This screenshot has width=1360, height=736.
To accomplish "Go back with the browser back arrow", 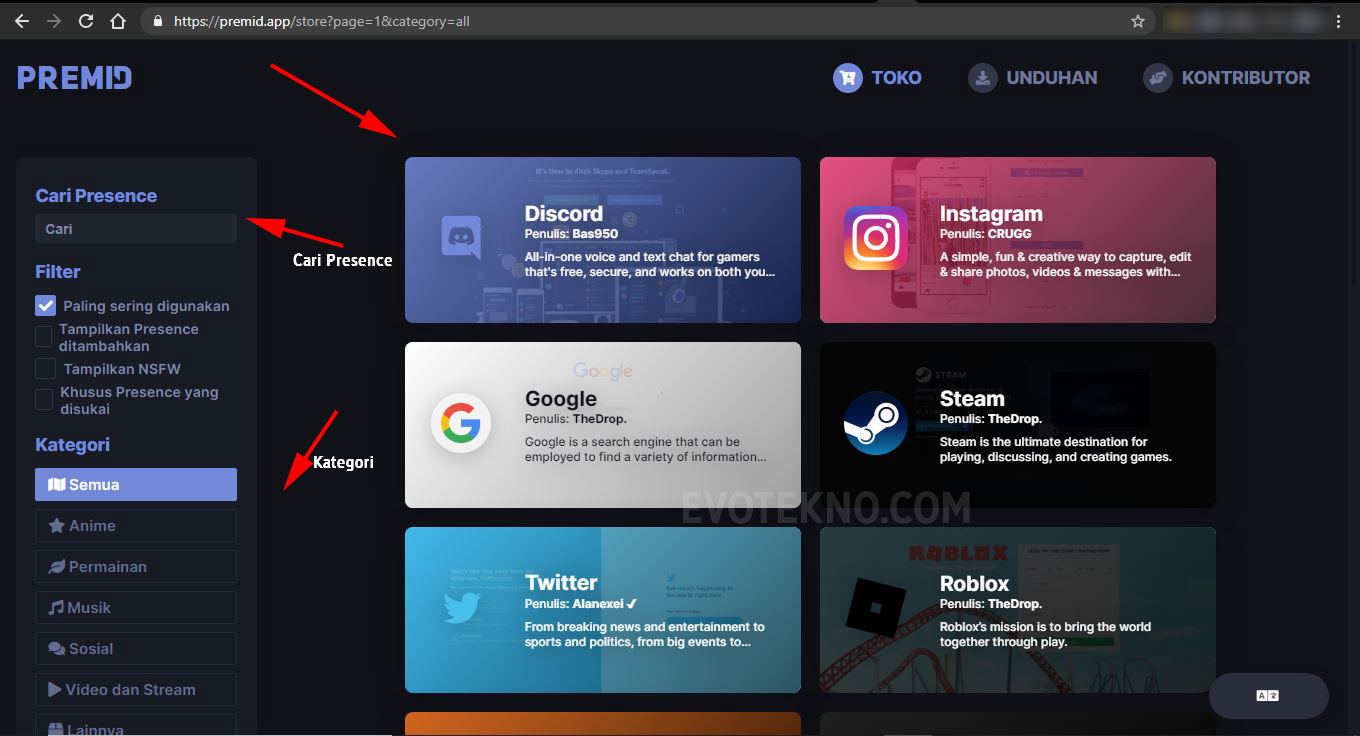I will (22, 20).
